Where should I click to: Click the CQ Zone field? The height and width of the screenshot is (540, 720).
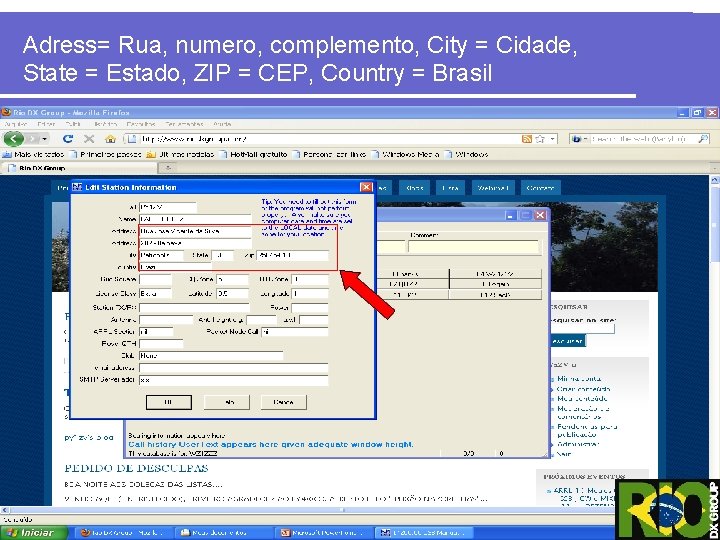click(232, 279)
